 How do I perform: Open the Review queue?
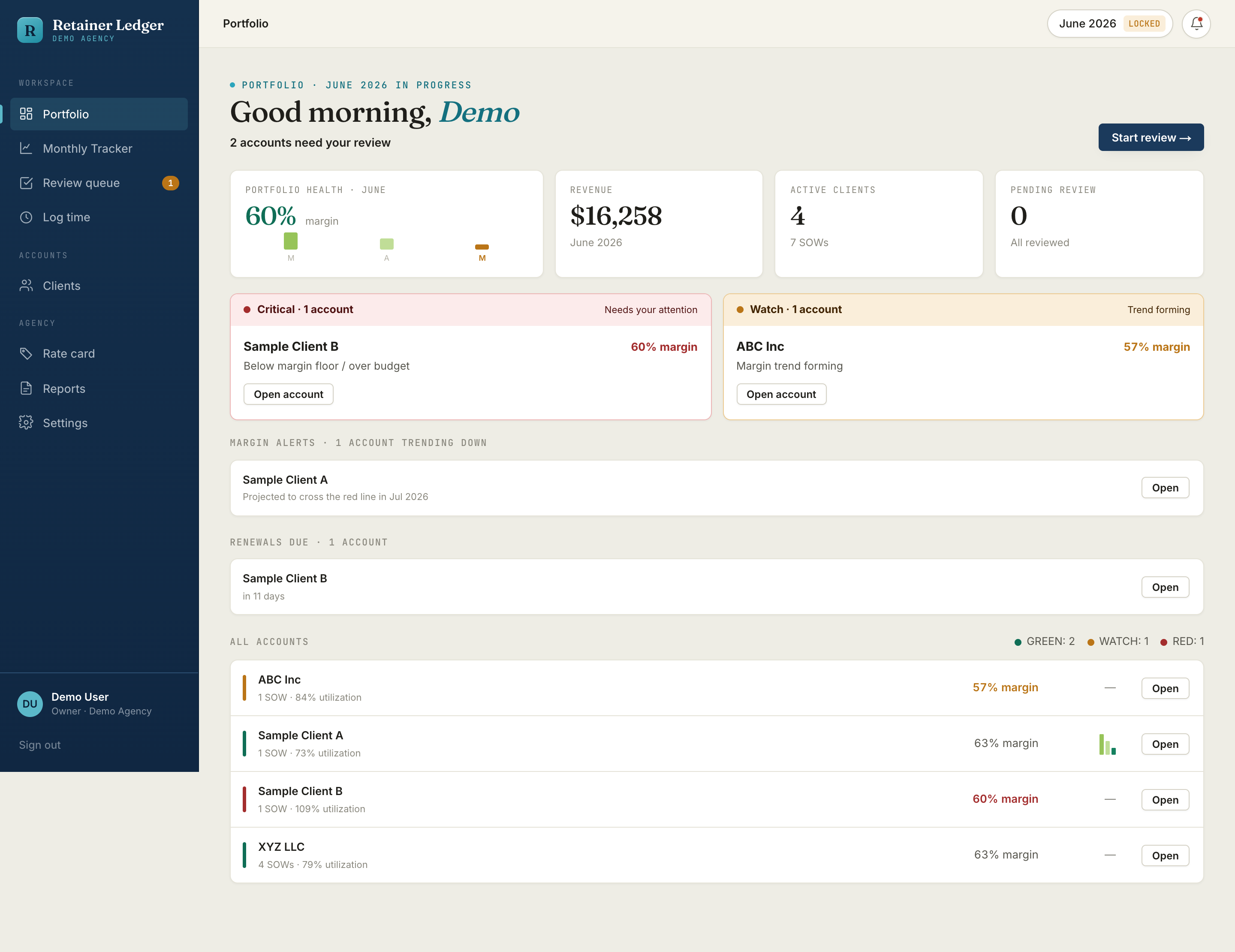(99, 183)
